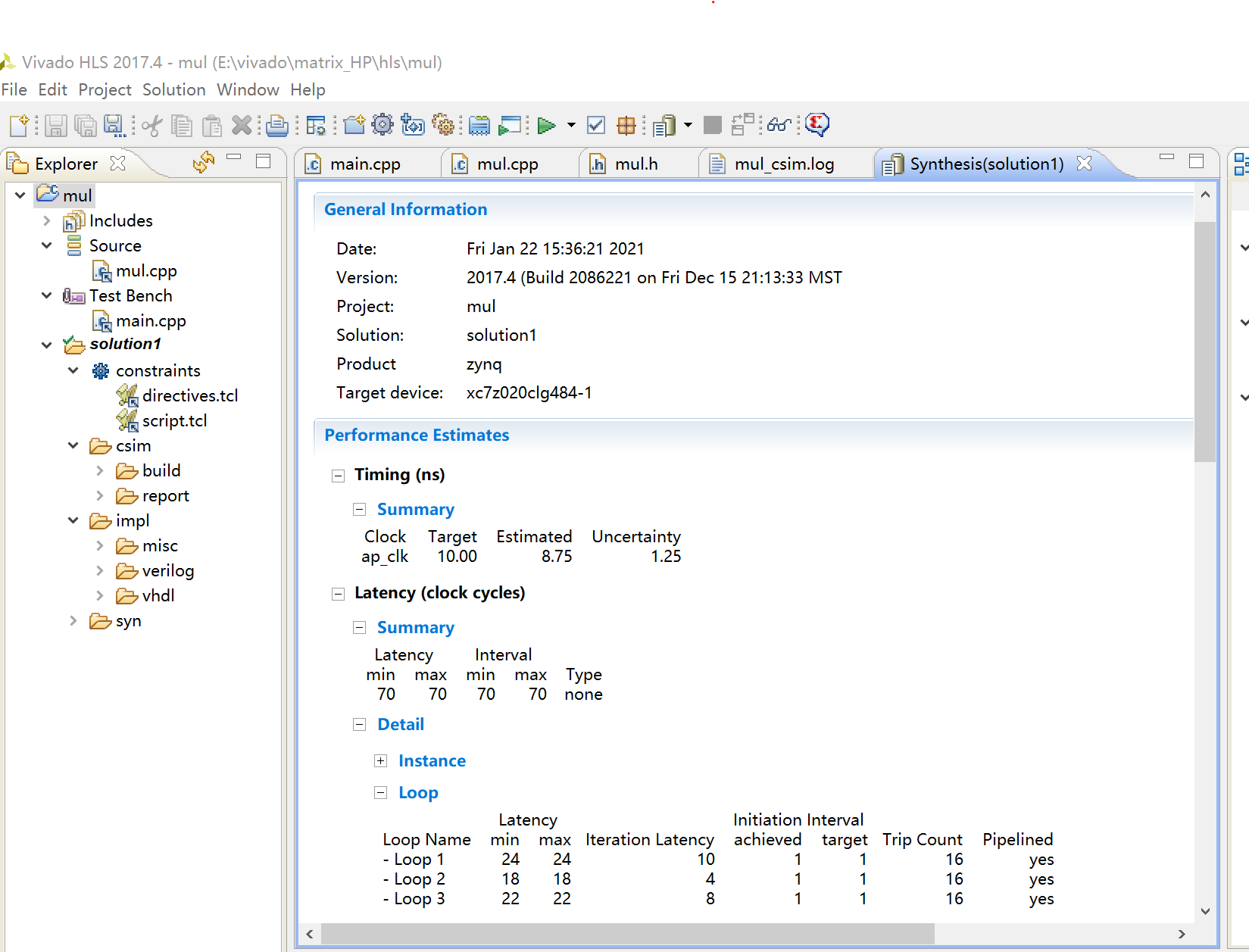
Task: Open the Solution menu
Action: click(174, 89)
